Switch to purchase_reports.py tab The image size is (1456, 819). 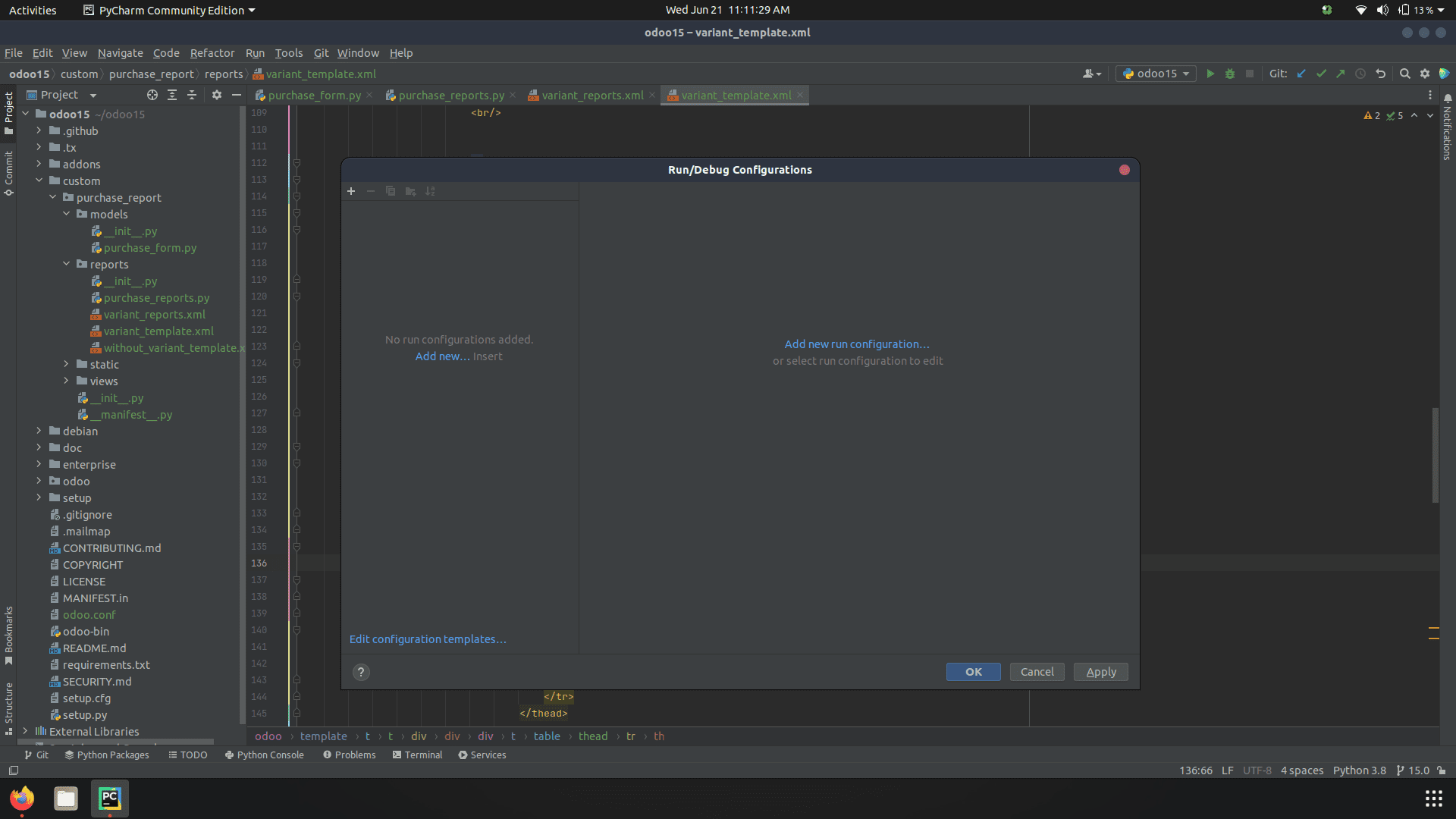[x=451, y=96]
